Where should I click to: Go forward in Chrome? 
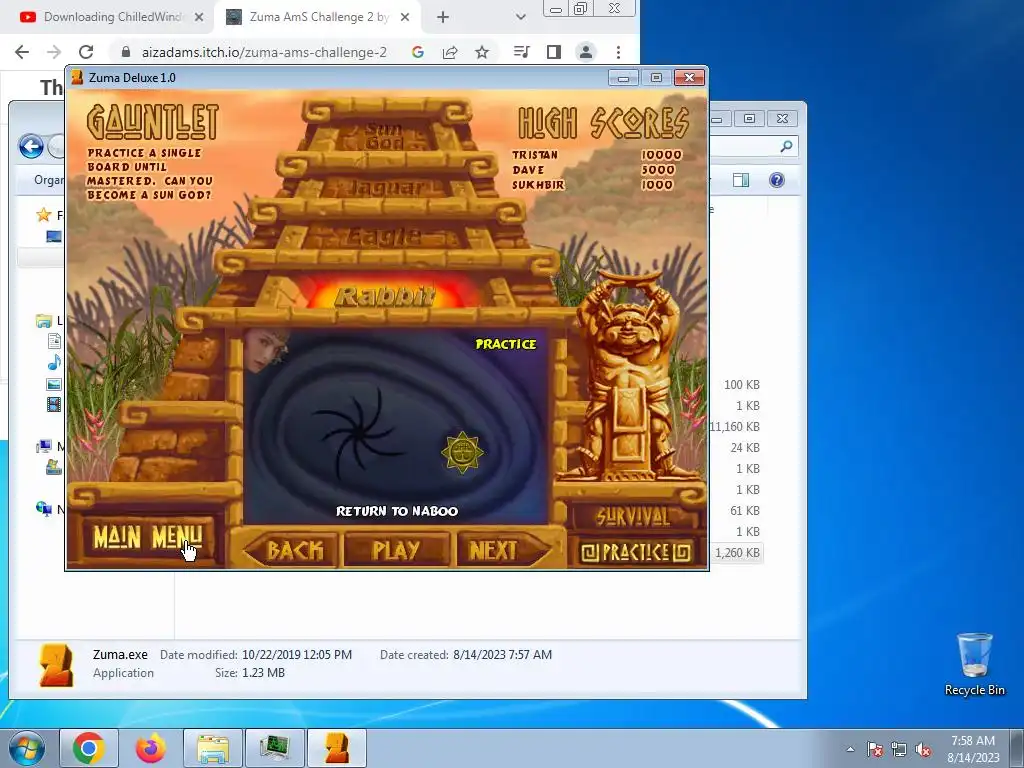(54, 52)
